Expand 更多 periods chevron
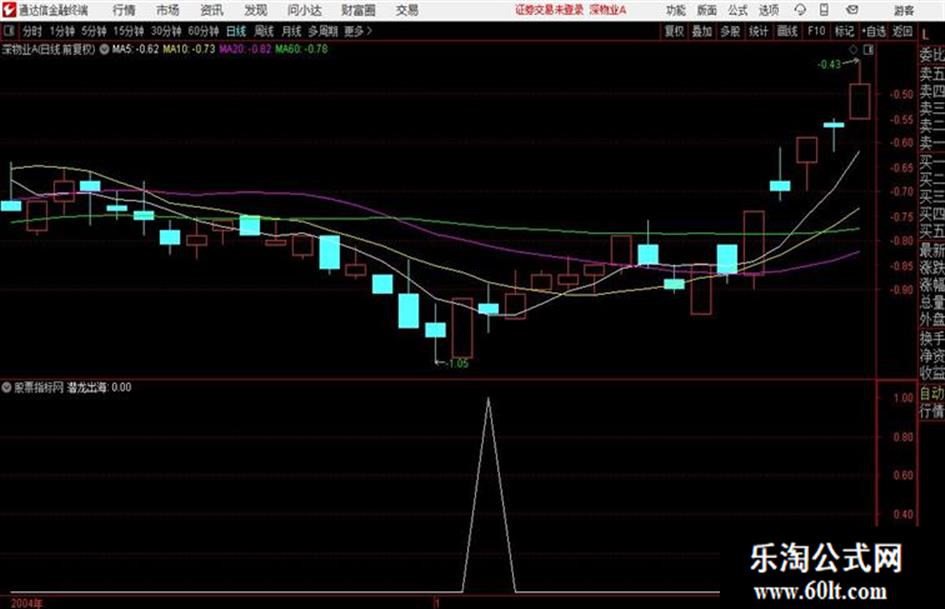Screen dimensions: 945x609 tap(369, 31)
